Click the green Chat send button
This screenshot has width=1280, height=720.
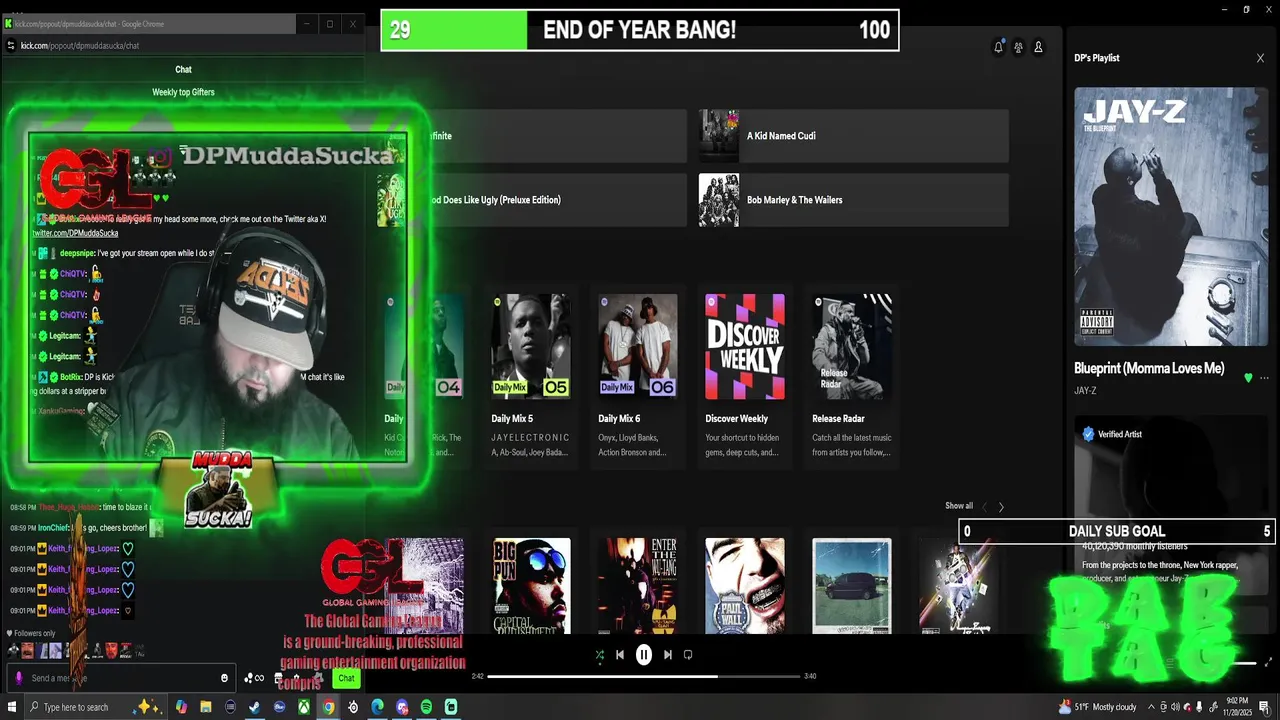[x=346, y=678]
